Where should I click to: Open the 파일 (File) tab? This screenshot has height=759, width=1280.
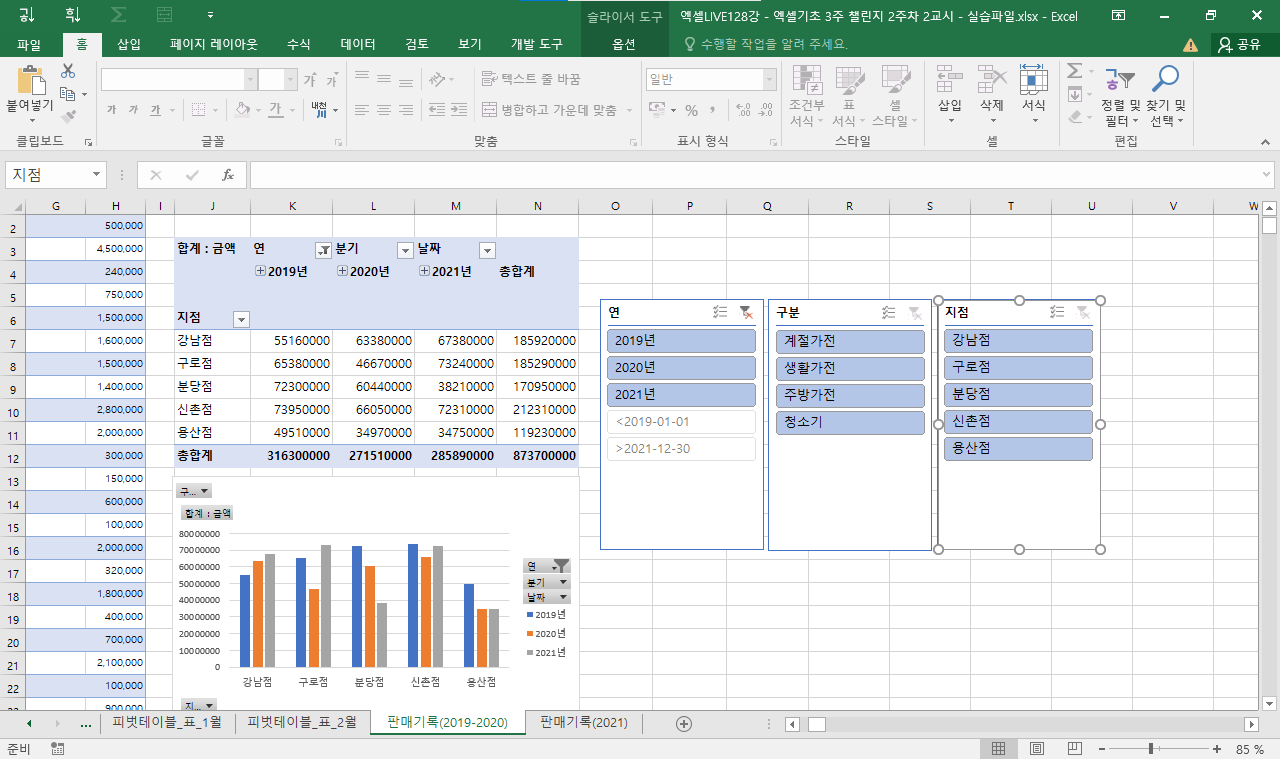coord(29,44)
